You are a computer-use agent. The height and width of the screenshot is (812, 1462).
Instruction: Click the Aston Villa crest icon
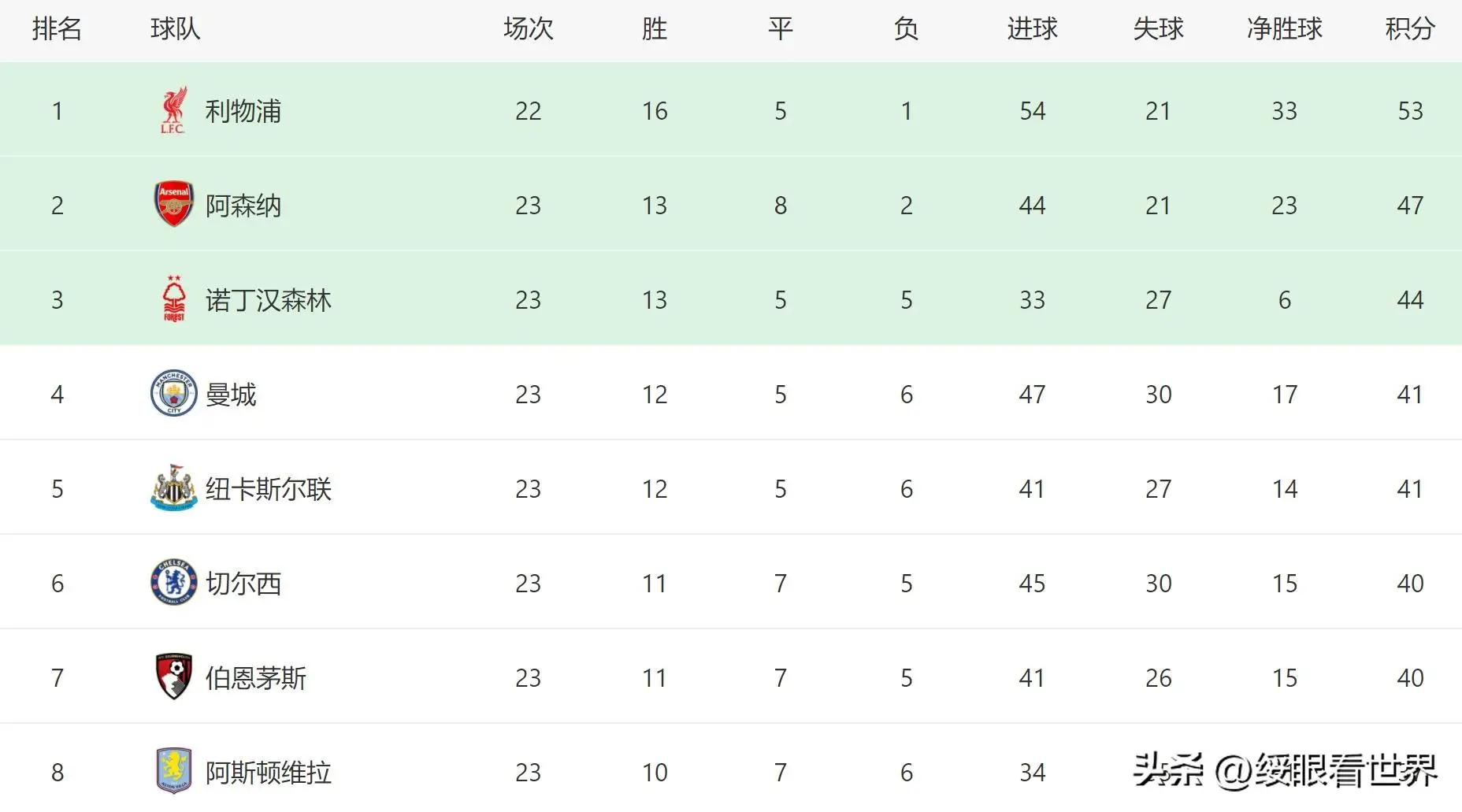point(173,771)
